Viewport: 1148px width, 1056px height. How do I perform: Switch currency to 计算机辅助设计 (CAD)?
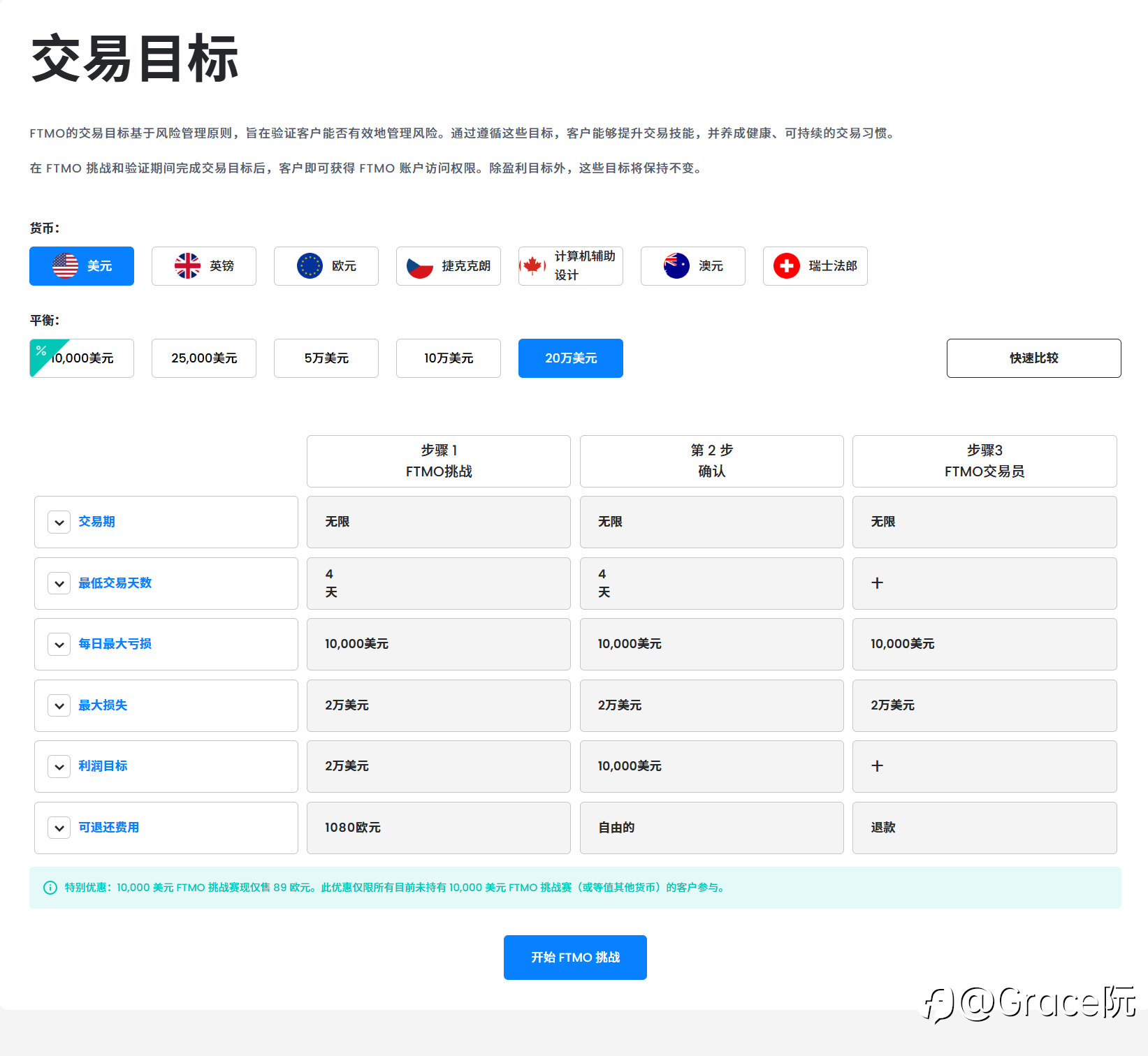(x=571, y=266)
